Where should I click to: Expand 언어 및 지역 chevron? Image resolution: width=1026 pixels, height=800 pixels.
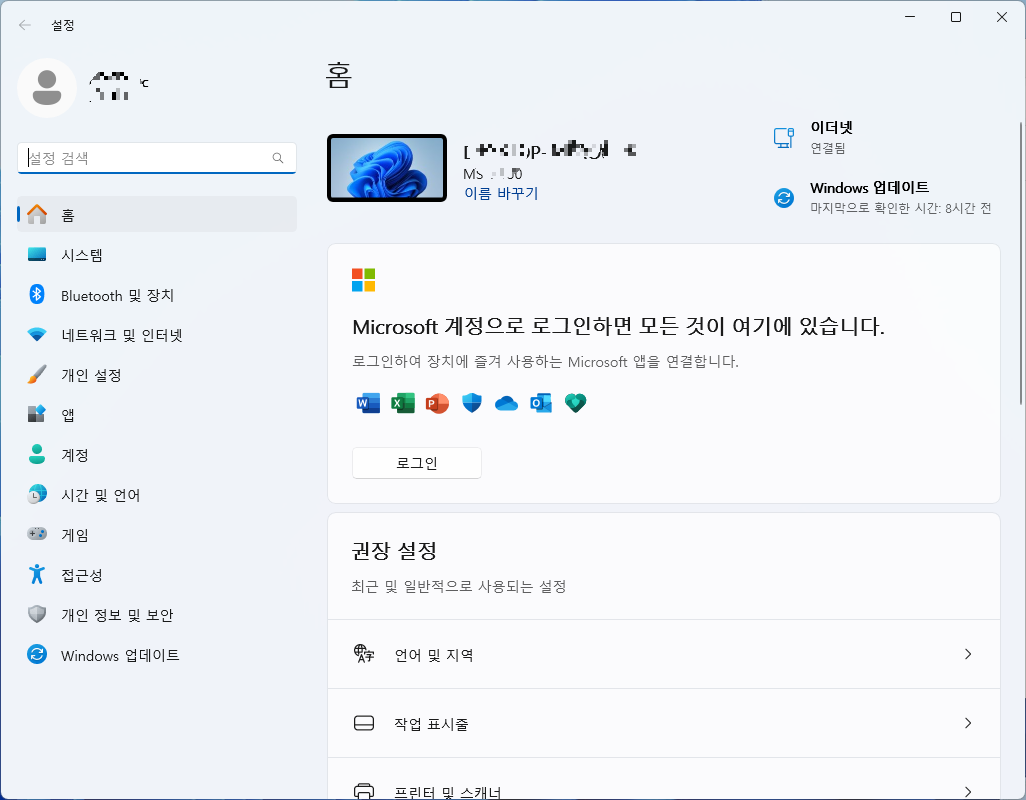[x=968, y=654]
